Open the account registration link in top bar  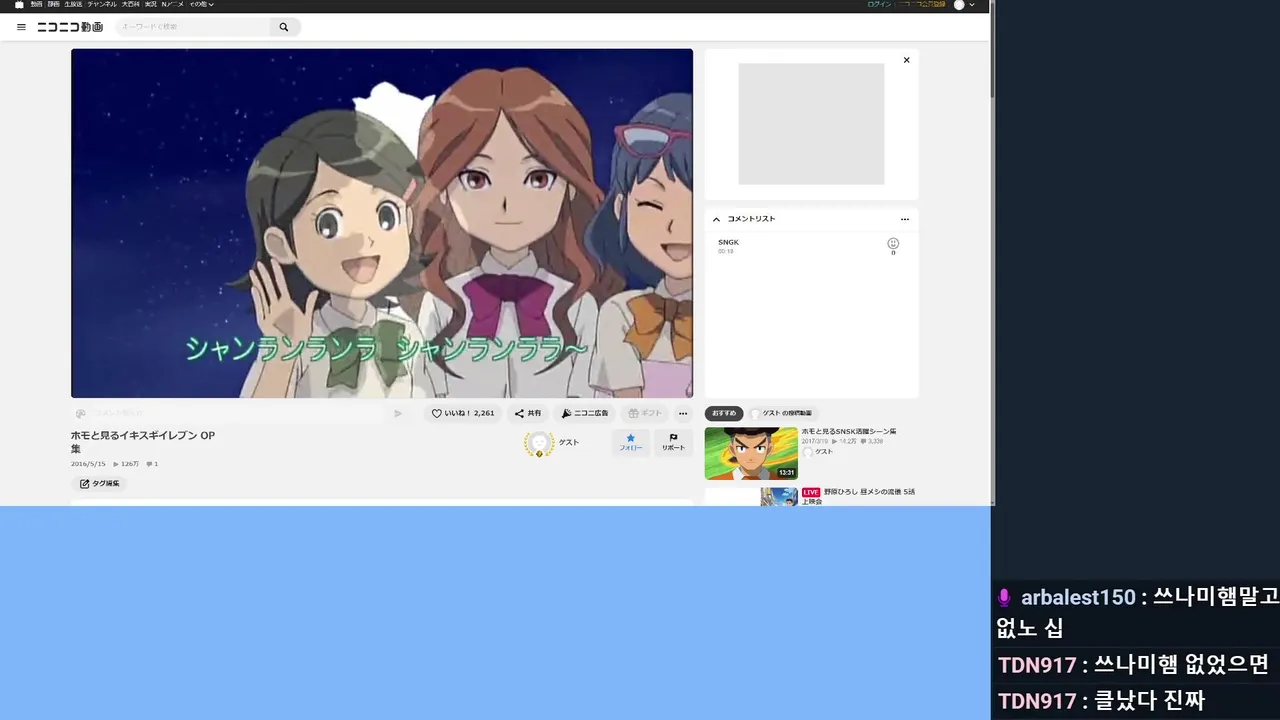coord(921,5)
